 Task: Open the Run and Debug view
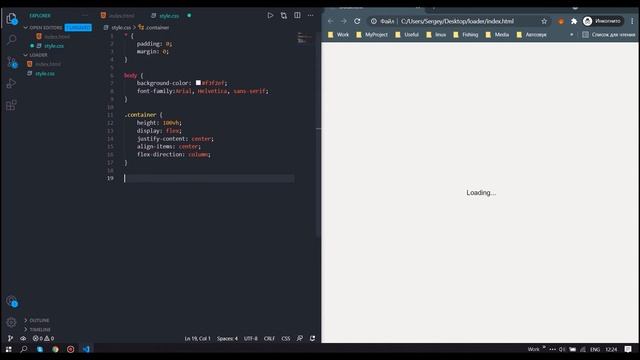pyautogui.click(x=11, y=83)
